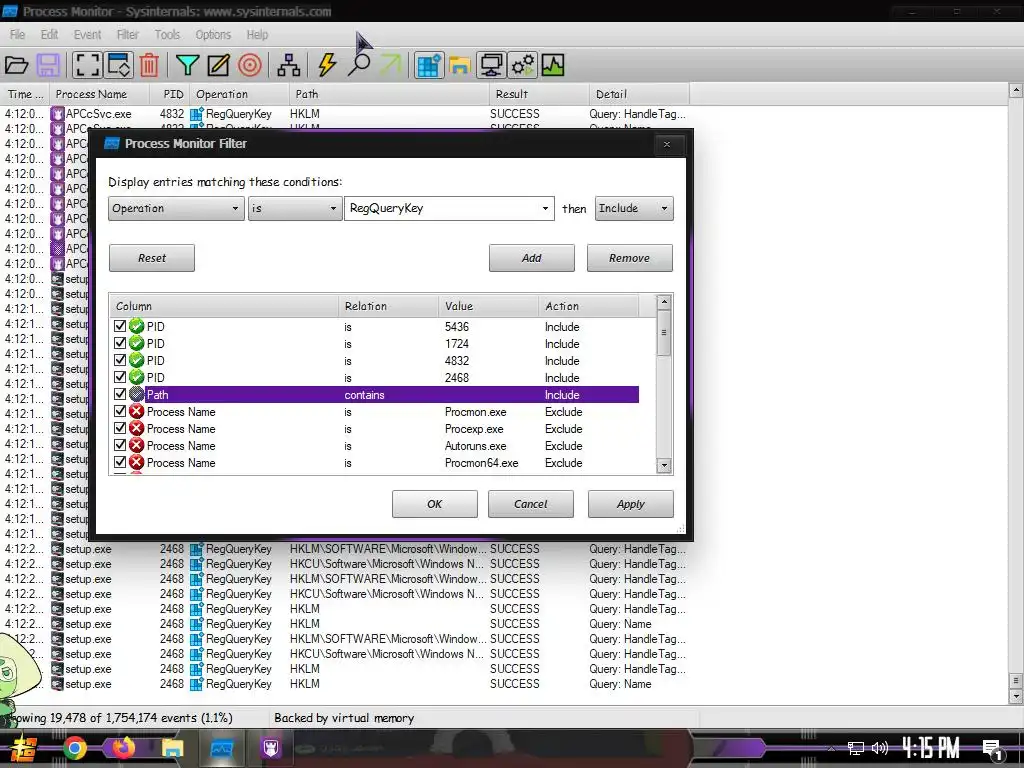Click the Remove filter button
The width and height of the screenshot is (1024, 768).
tap(630, 258)
